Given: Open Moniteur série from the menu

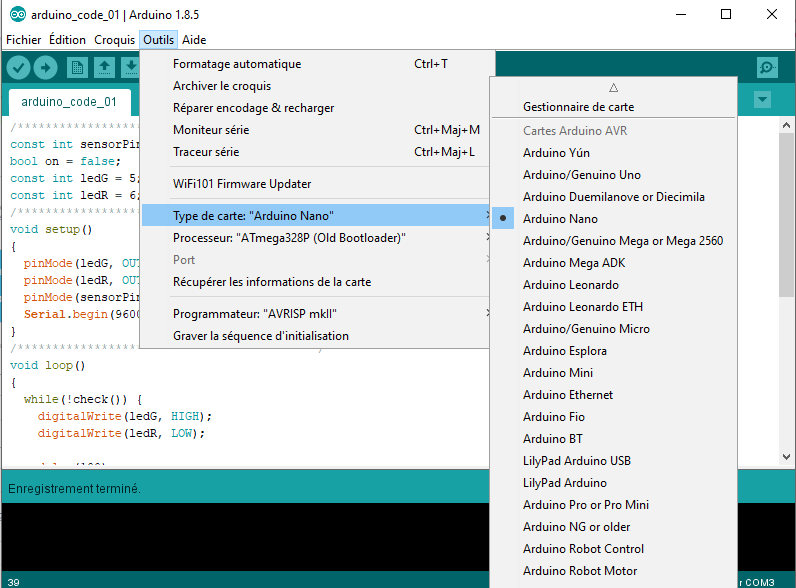Looking at the screenshot, I should pos(315,130).
